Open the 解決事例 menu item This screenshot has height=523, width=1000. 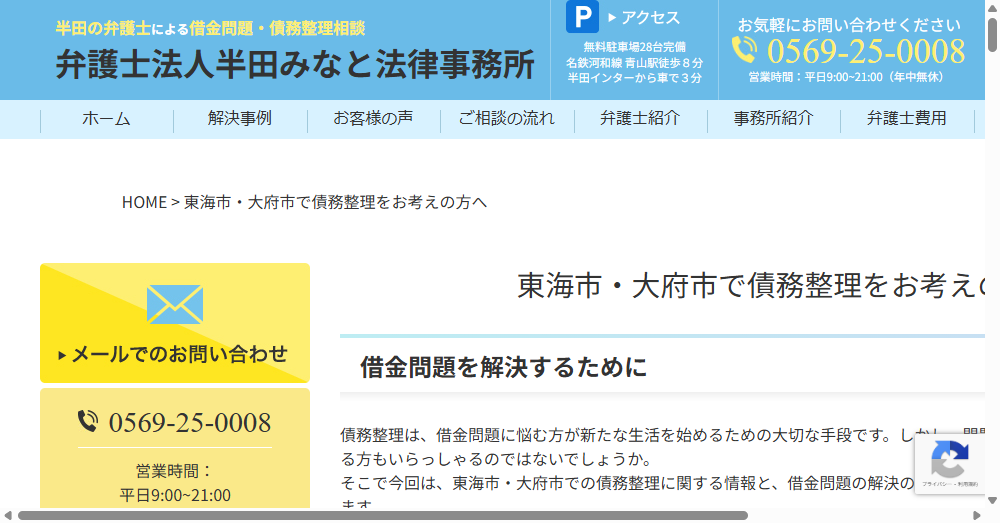click(x=240, y=119)
